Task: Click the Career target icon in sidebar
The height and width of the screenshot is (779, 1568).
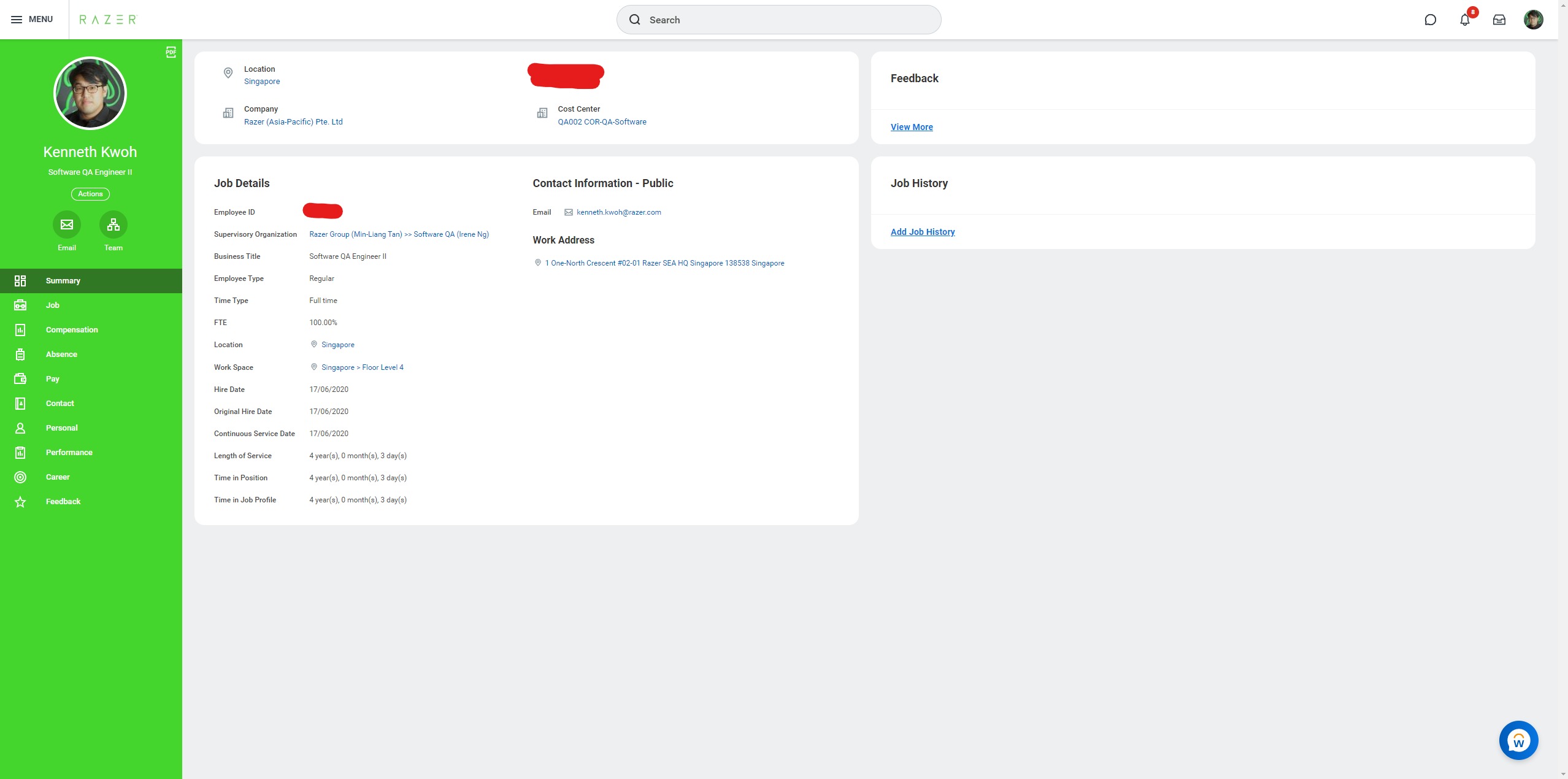Action: (20, 477)
